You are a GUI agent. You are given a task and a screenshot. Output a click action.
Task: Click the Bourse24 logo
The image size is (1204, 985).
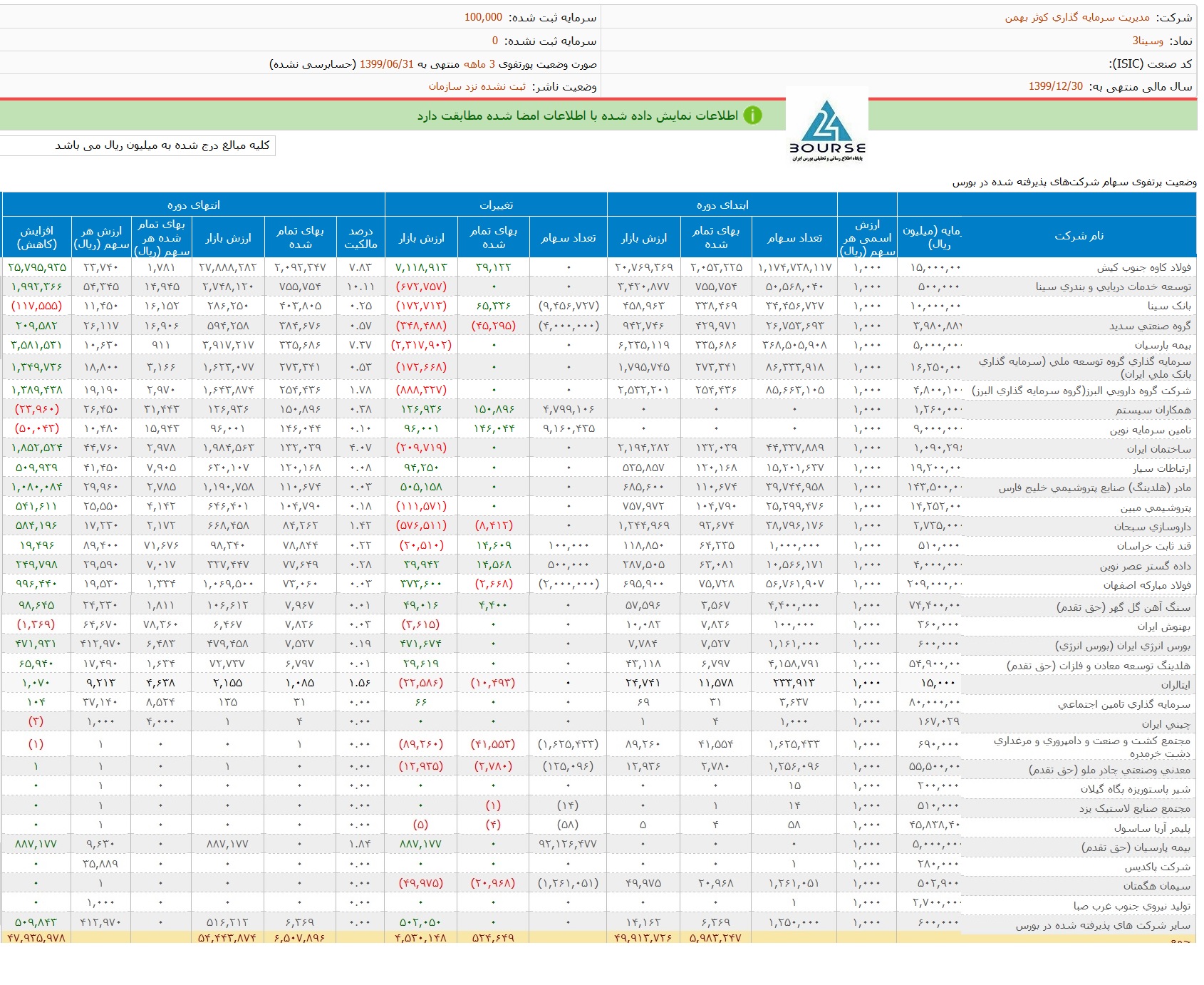tap(827, 130)
